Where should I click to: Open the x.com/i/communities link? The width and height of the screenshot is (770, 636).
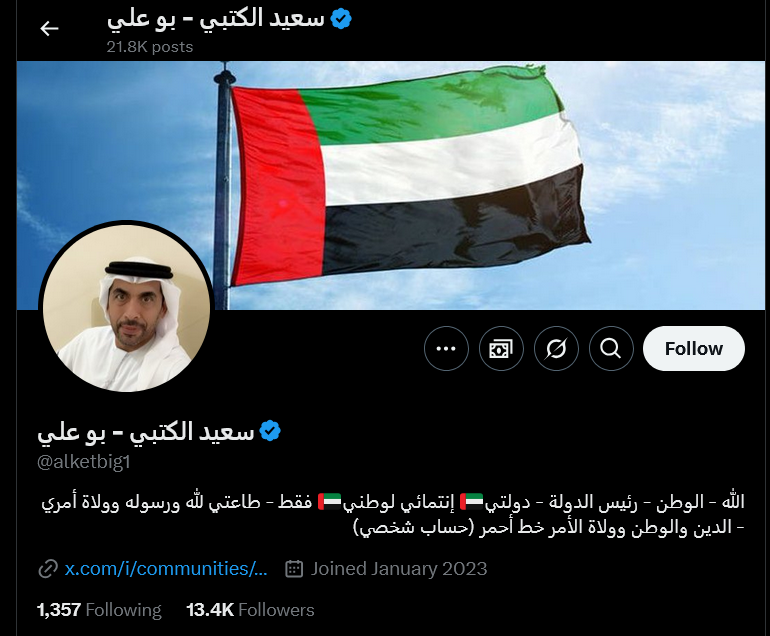pos(166,569)
